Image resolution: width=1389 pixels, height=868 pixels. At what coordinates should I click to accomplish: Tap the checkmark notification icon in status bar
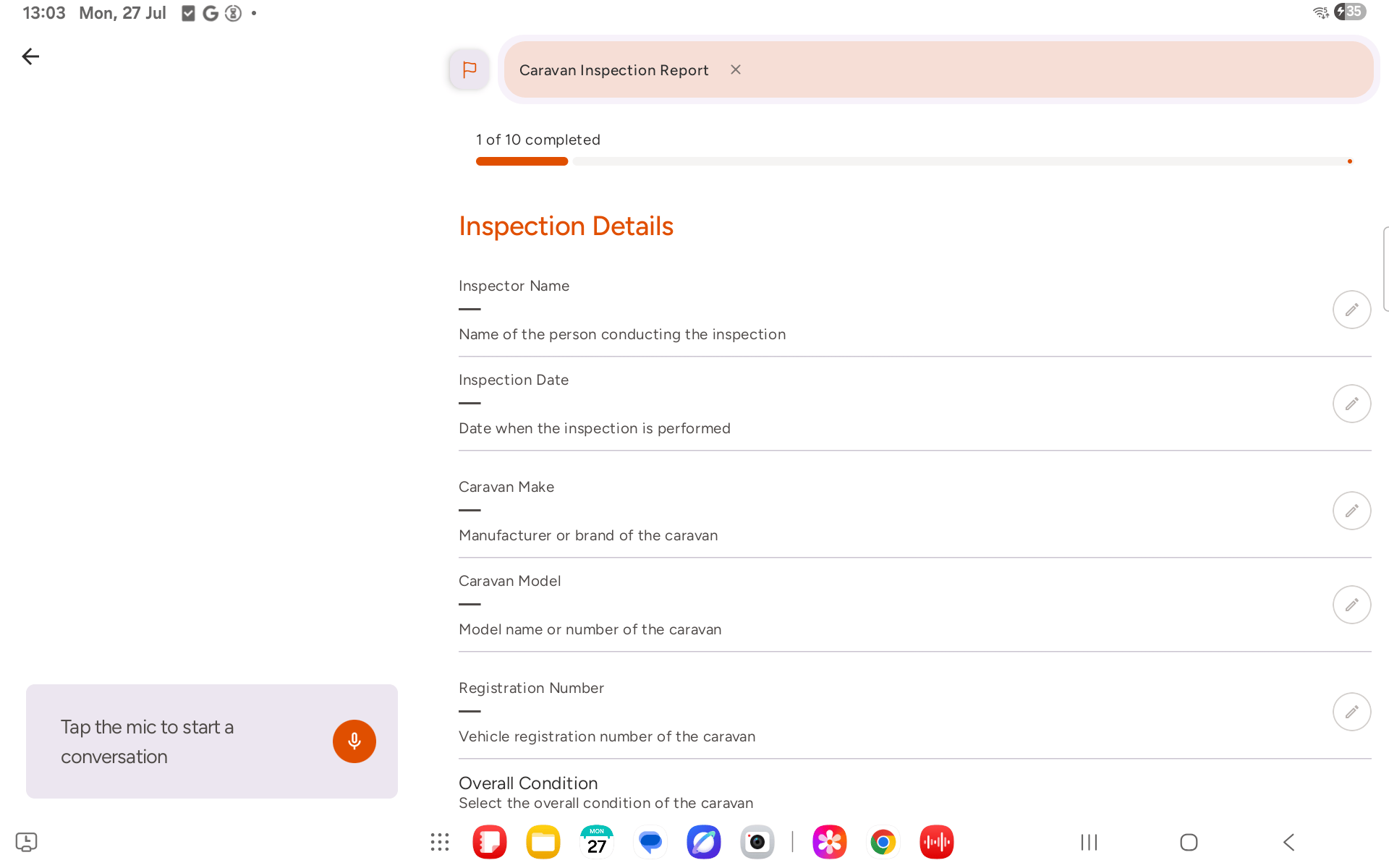coord(188,13)
